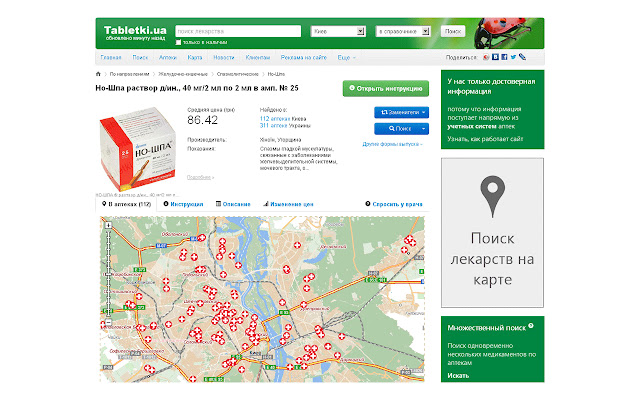Open 'Спазмолитические' breadcrumb link
The height and width of the screenshot is (400, 640).
click(x=238, y=74)
